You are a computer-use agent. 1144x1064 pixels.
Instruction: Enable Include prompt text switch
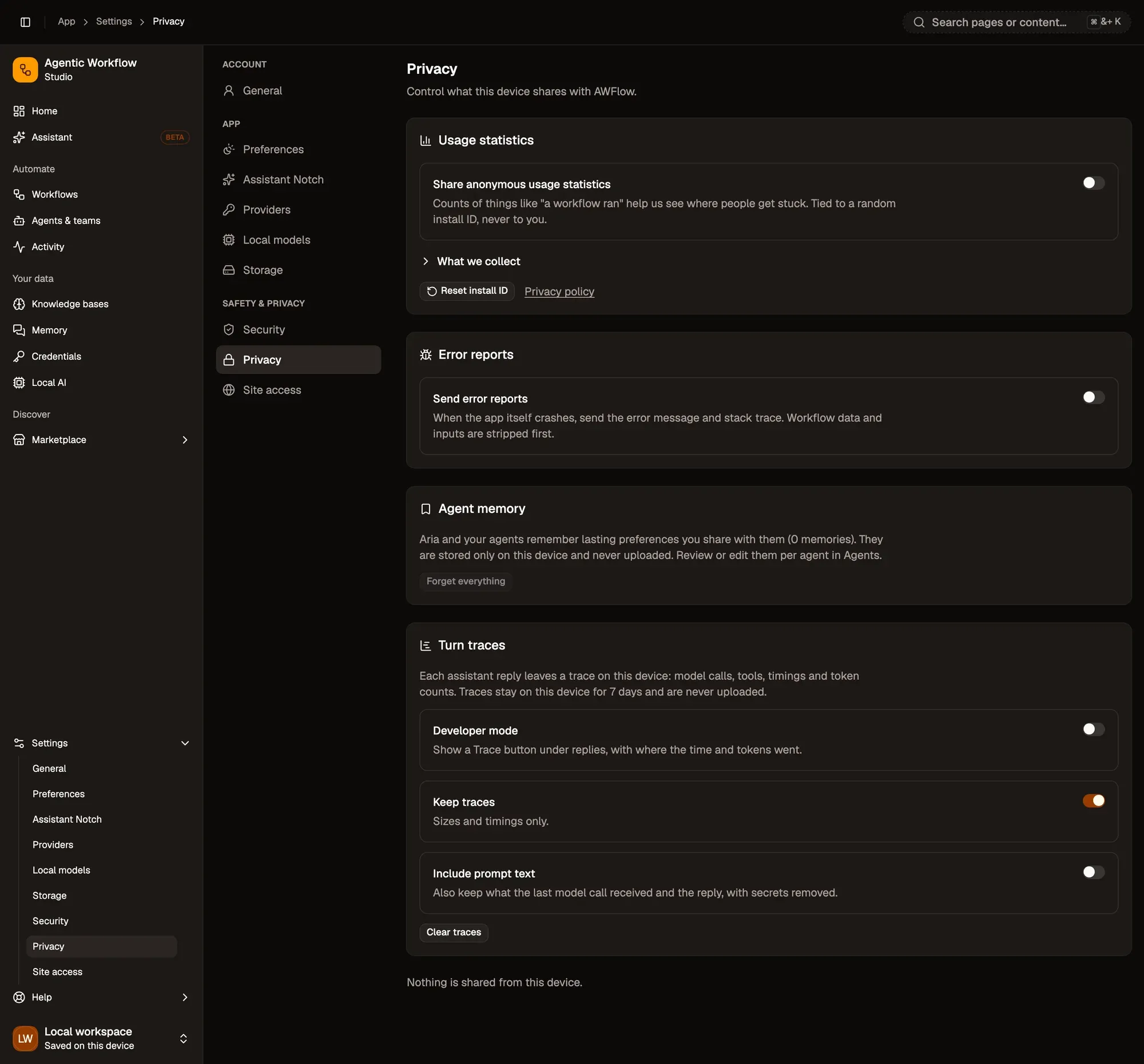click(x=1093, y=872)
